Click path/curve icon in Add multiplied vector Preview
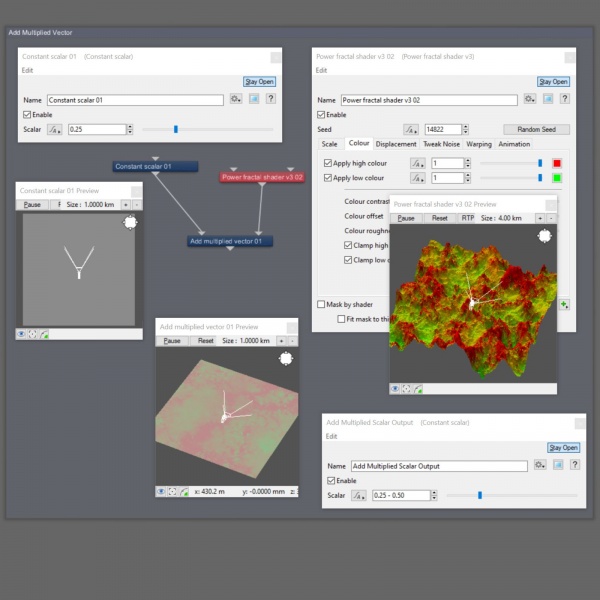The width and height of the screenshot is (600, 600). tap(184, 492)
